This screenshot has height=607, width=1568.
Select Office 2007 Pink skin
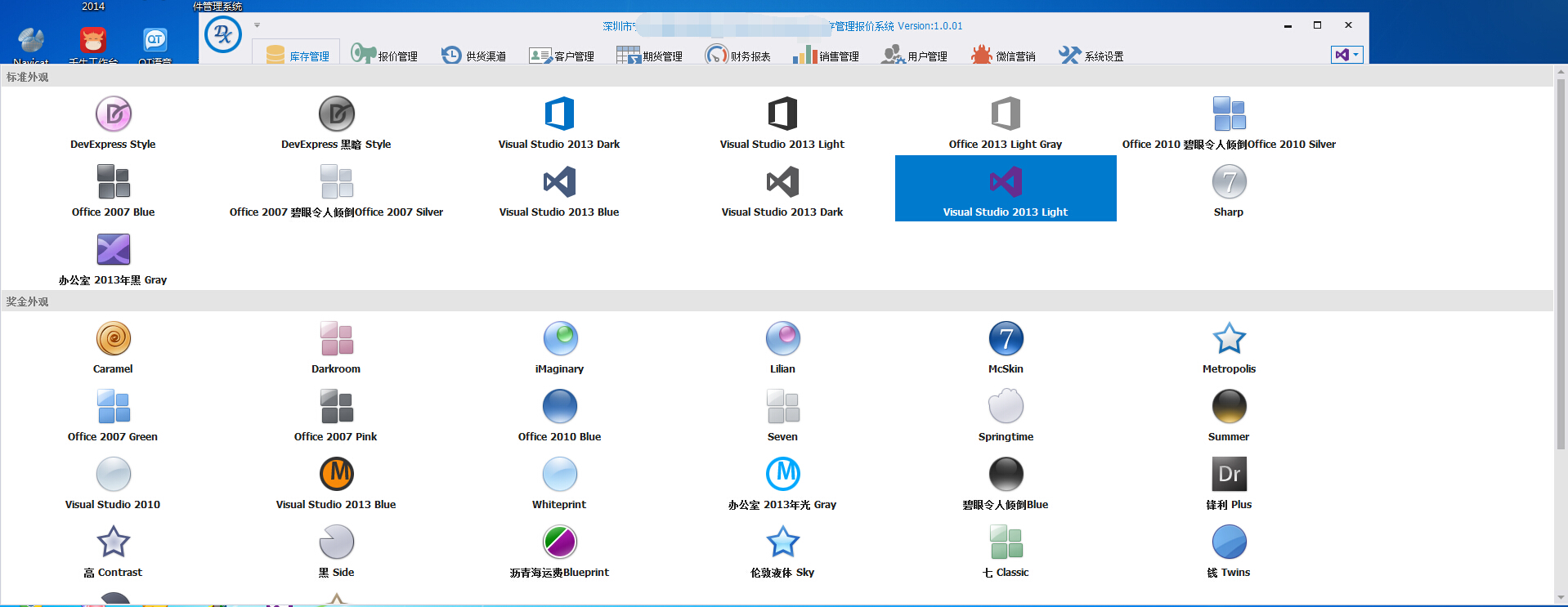click(x=336, y=414)
